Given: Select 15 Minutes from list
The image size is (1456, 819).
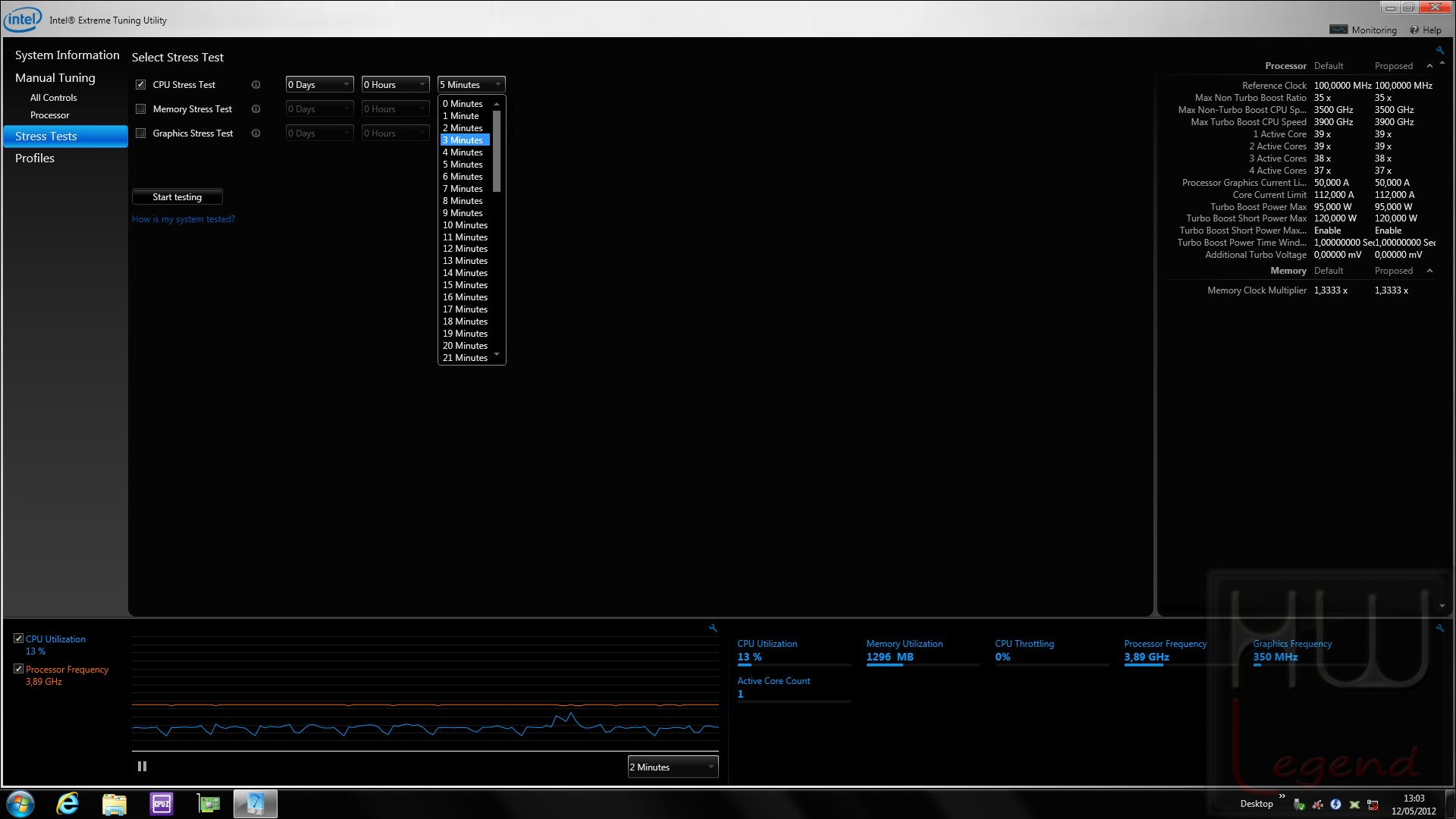Looking at the screenshot, I should tap(465, 285).
